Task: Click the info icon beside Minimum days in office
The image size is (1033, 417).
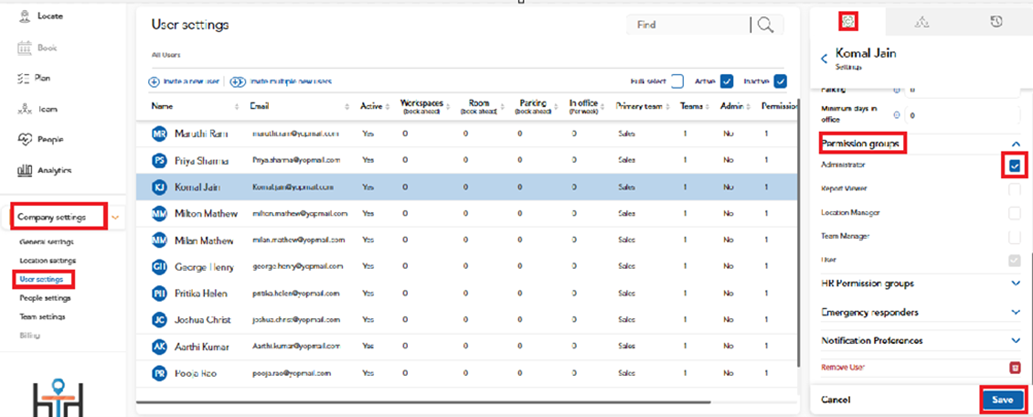Action: point(897,115)
